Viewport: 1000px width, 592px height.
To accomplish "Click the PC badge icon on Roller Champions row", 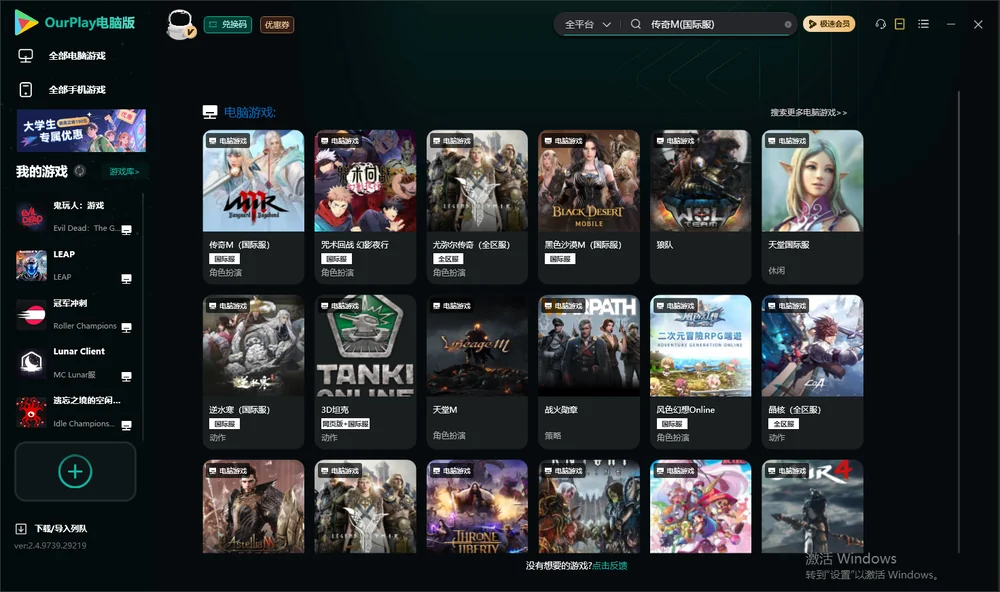I will (x=126, y=327).
